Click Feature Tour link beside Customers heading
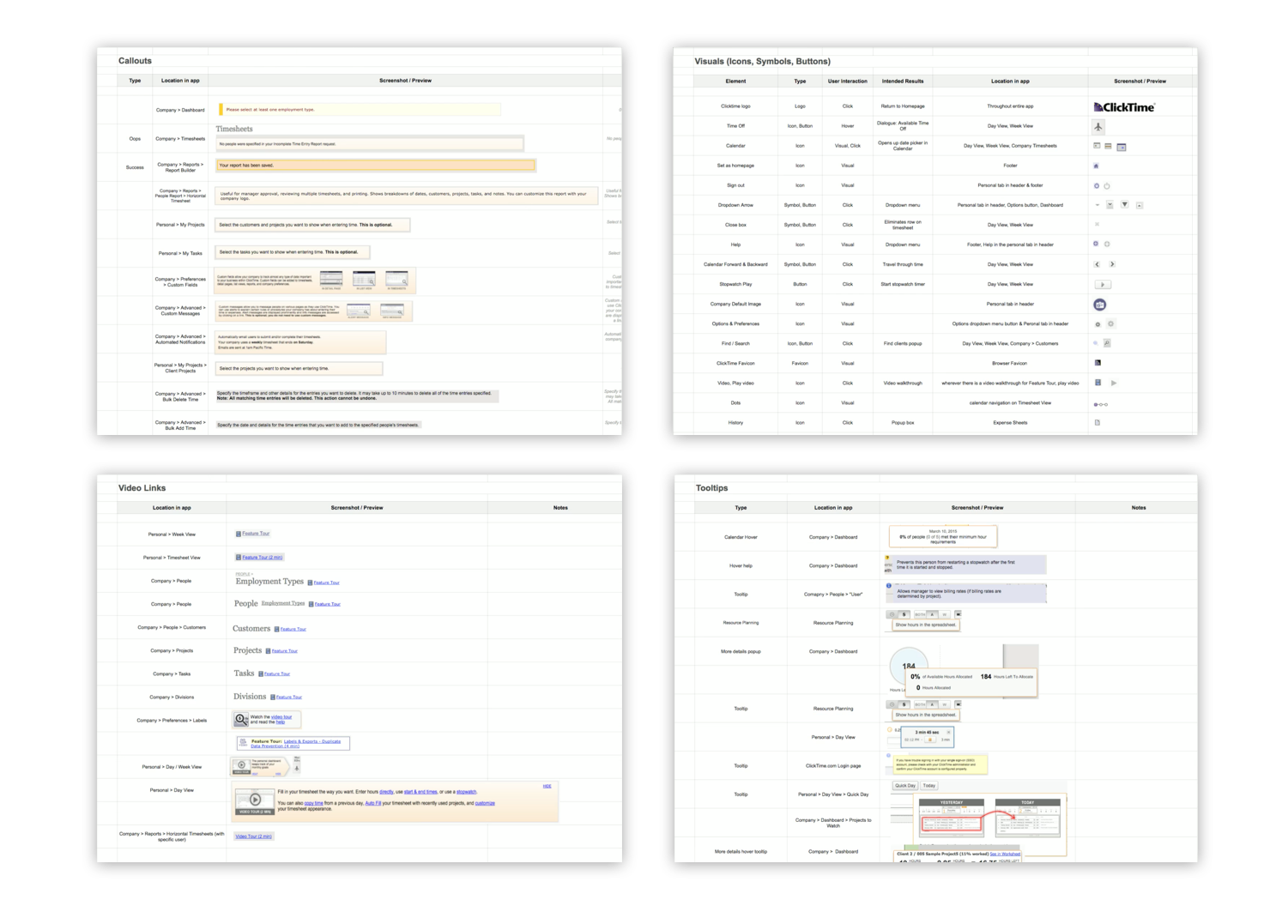Image resolution: width=1288 pixels, height=924 pixels. pyautogui.click(x=293, y=629)
